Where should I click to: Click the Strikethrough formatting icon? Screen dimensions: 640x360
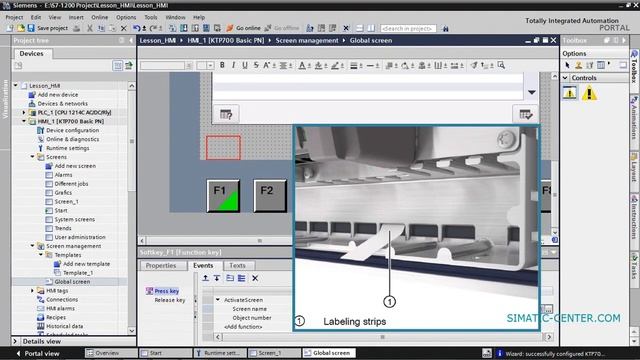pyautogui.click(x=256, y=65)
